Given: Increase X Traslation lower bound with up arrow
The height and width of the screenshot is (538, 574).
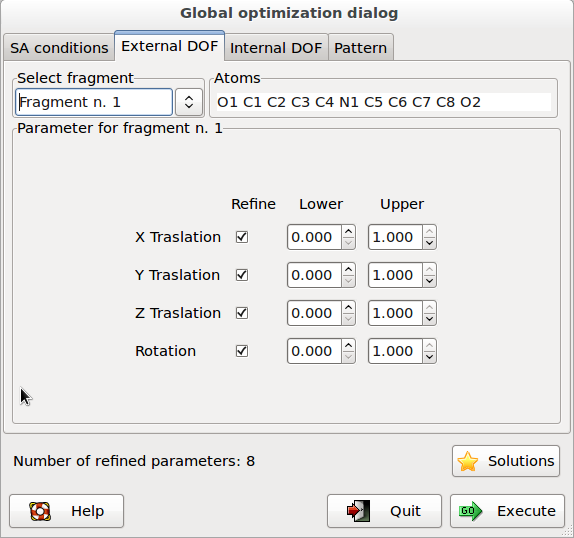Looking at the screenshot, I should click(x=348, y=231).
